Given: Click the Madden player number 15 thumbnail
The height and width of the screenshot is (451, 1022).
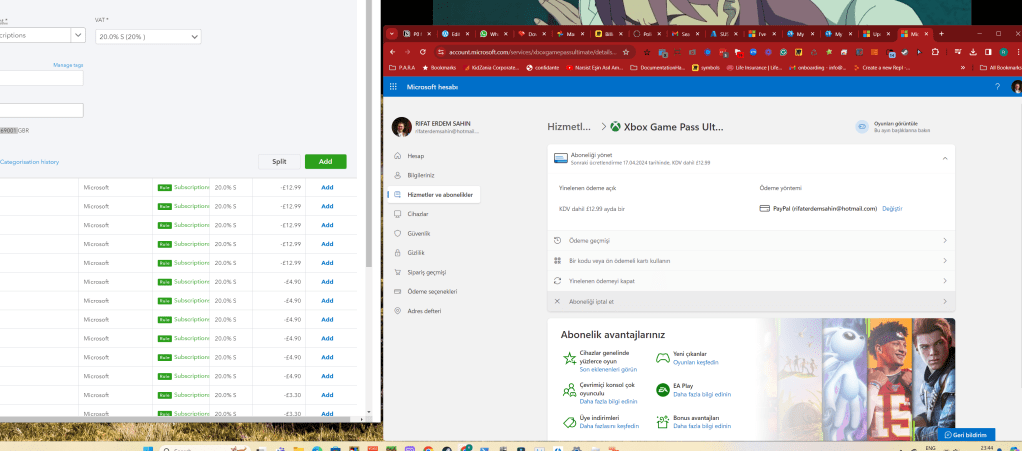Looking at the screenshot, I should pos(890,380).
